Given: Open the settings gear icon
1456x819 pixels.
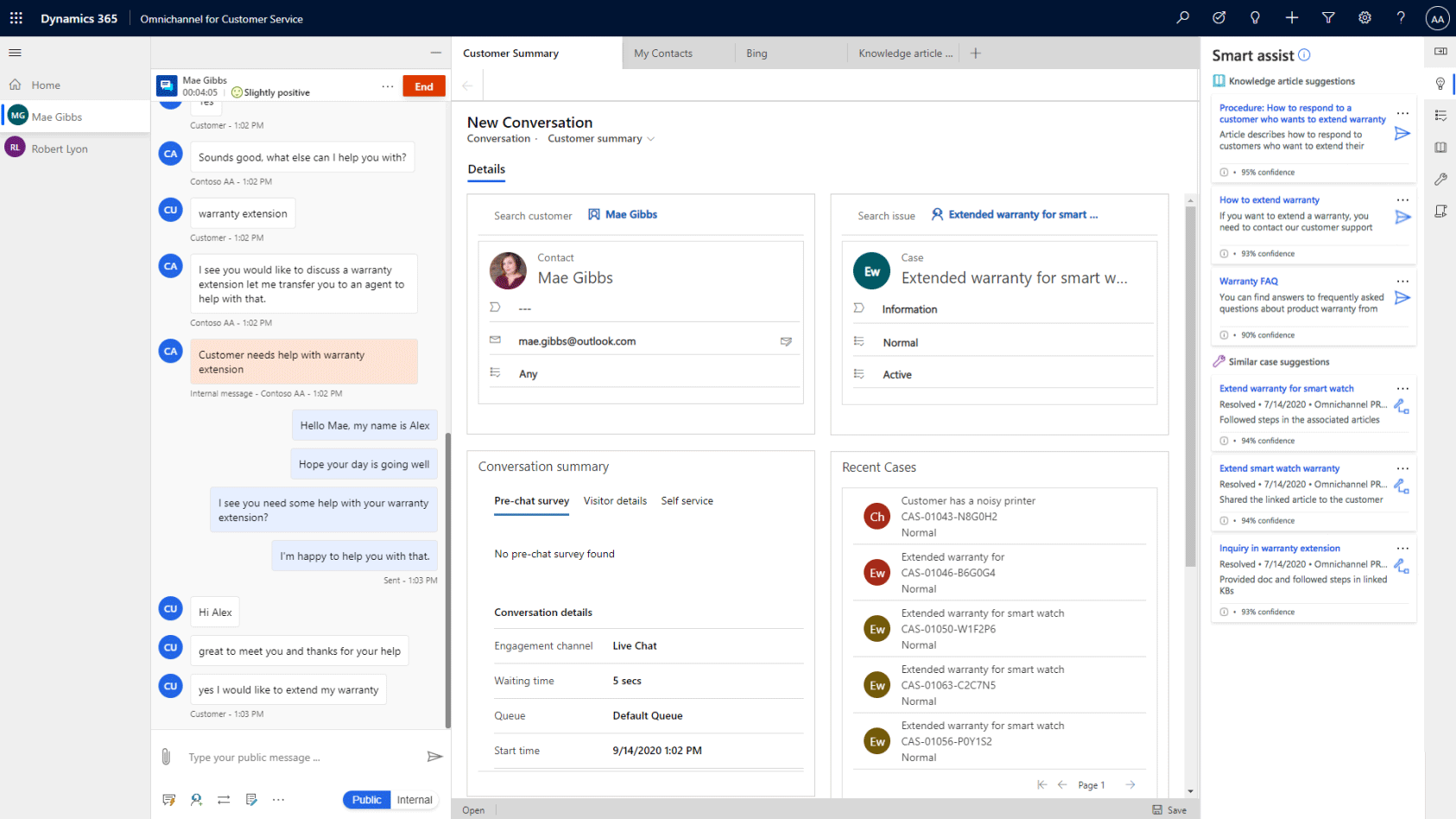Looking at the screenshot, I should click(x=1364, y=17).
